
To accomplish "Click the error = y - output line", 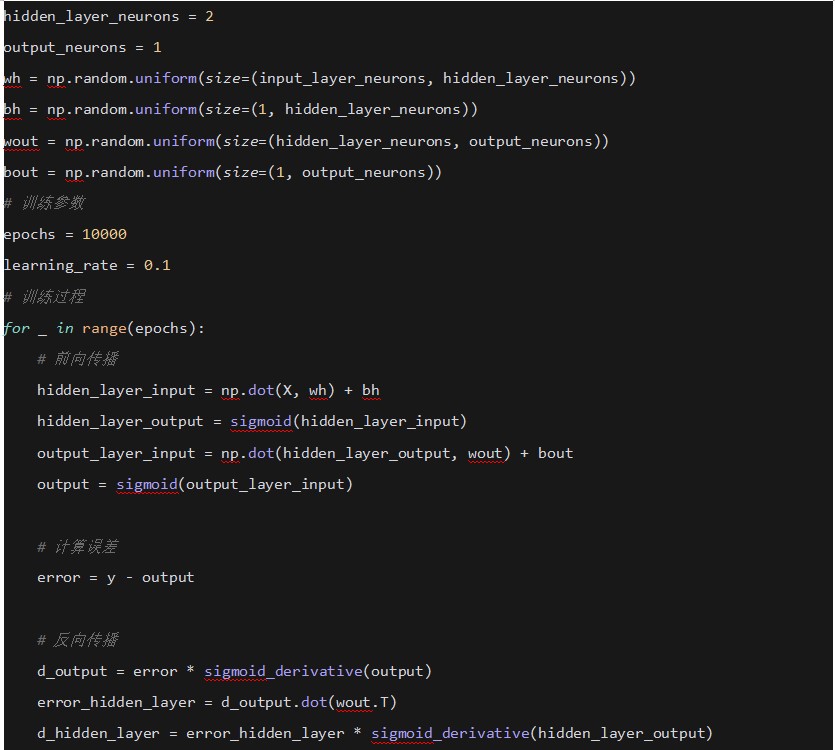I will (x=115, y=577).
